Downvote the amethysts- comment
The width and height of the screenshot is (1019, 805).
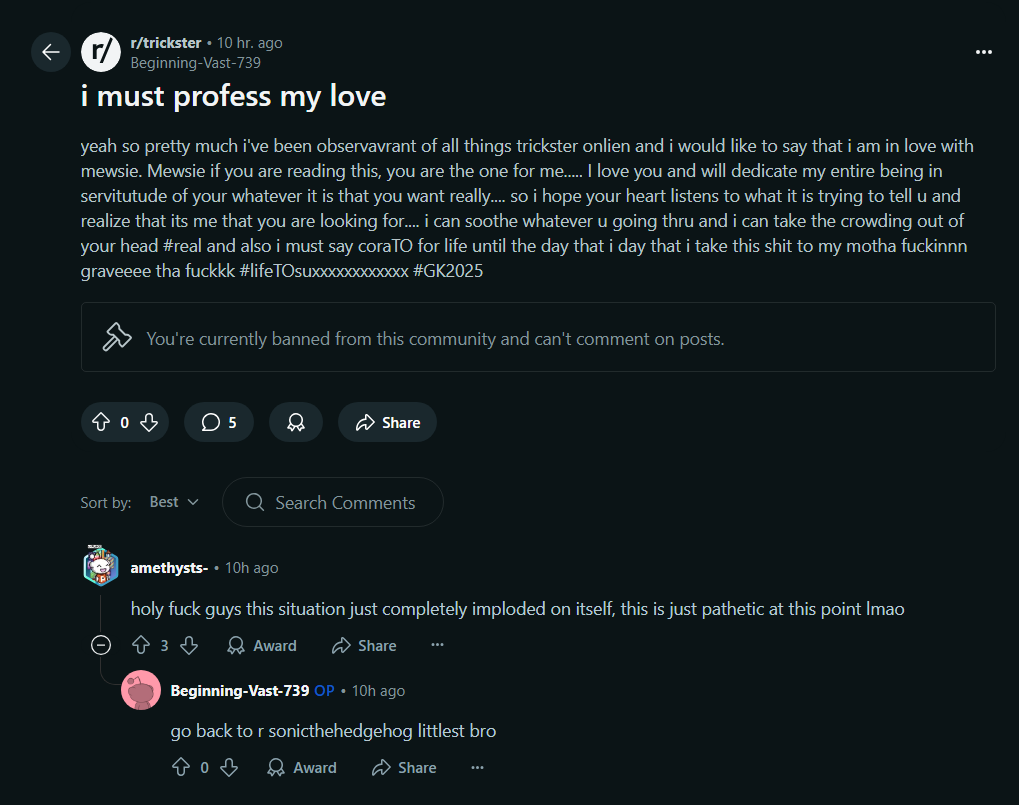click(189, 645)
